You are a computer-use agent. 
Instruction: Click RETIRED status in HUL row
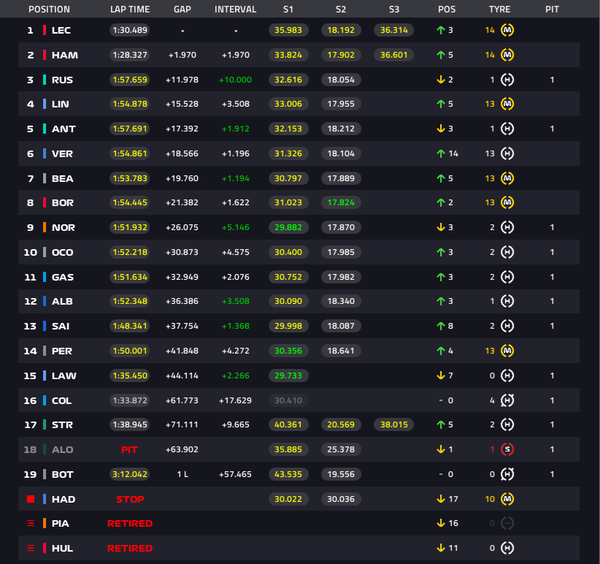pyautogui.click(x=130, y=548)
